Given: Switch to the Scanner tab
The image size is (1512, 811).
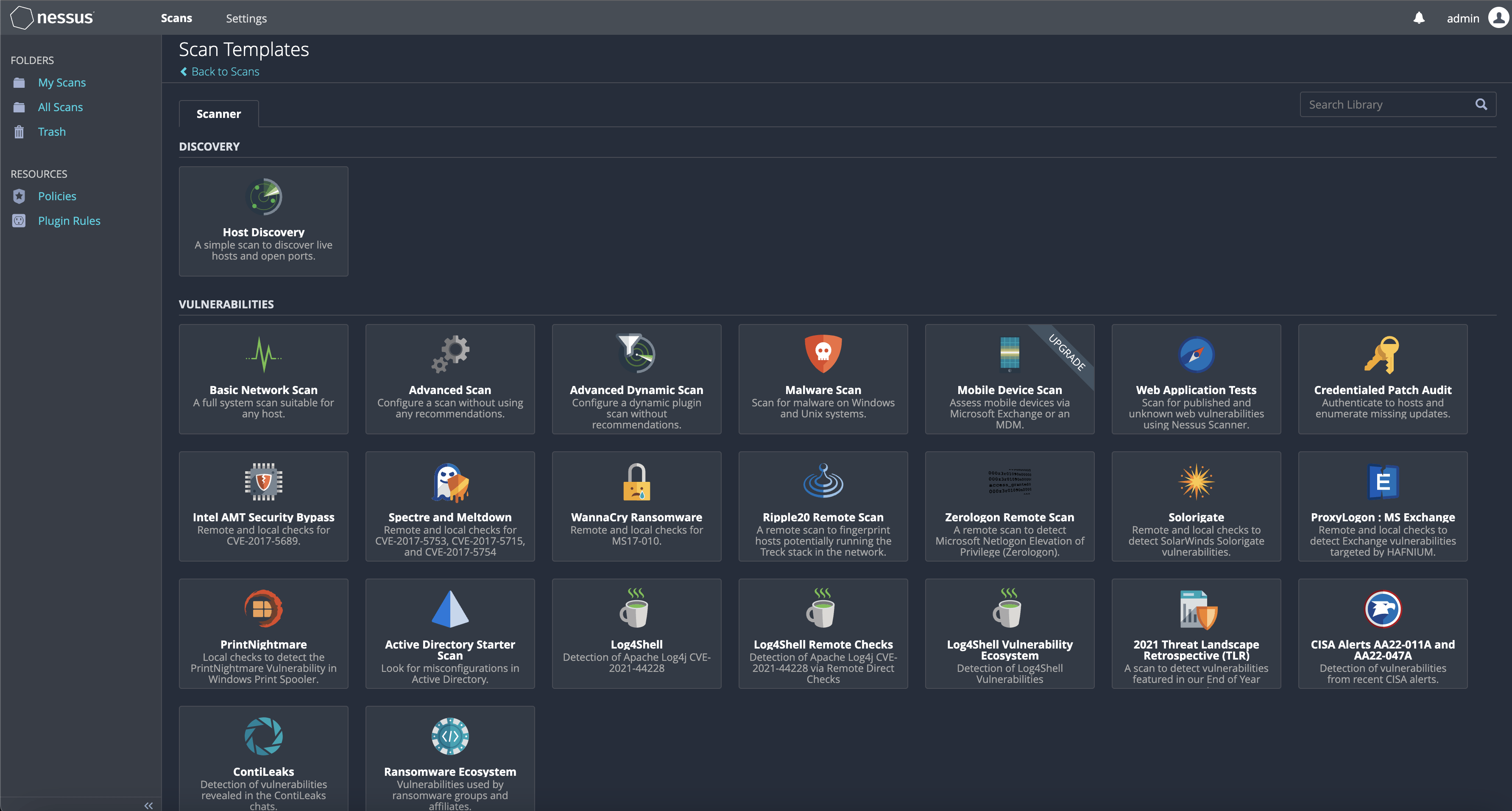Looking at the screenshot, I should point(218,114).
